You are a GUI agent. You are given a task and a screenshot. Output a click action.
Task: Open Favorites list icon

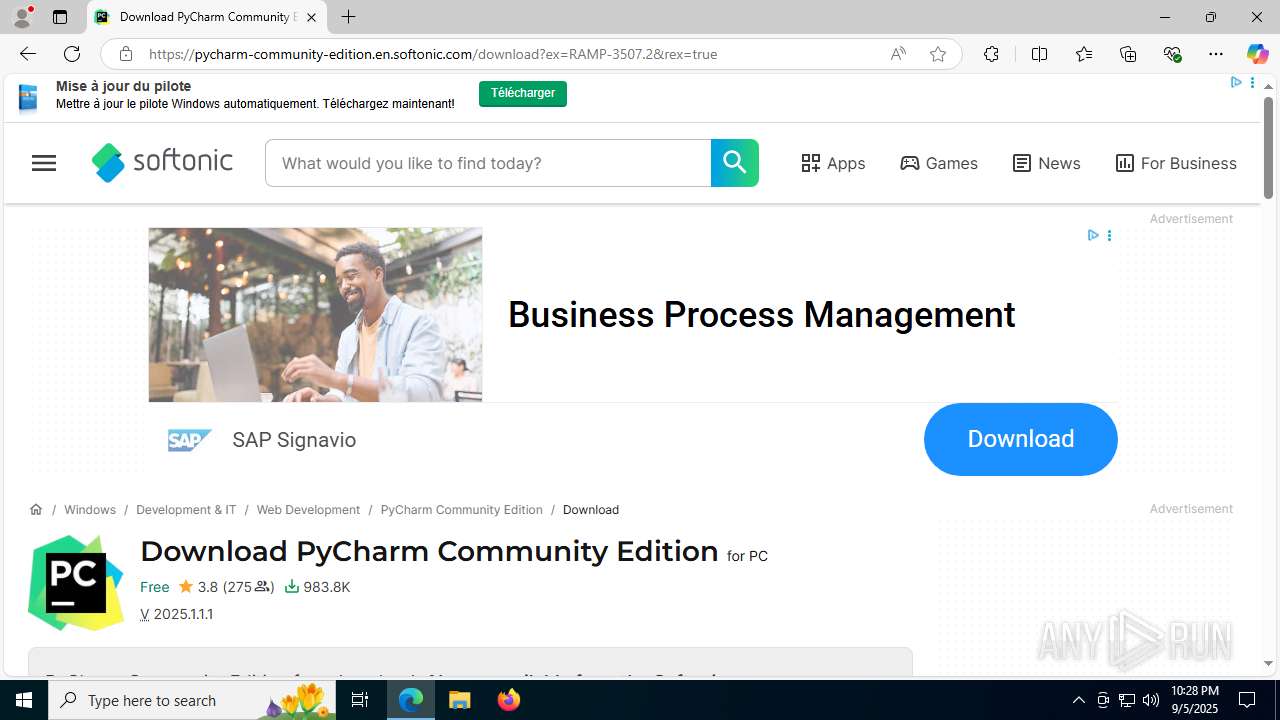[x=1084, y=54]
